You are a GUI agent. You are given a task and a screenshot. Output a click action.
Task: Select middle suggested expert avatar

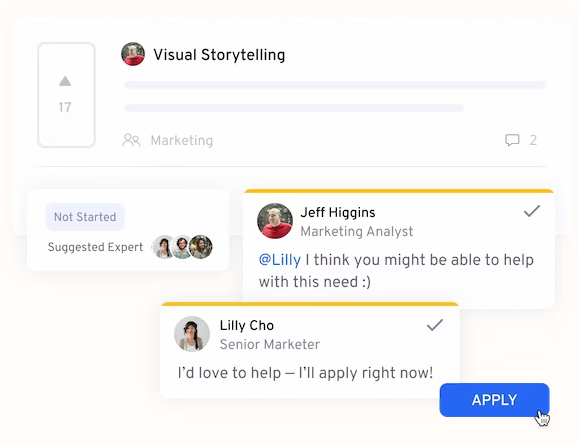click(x=181, y=247)
